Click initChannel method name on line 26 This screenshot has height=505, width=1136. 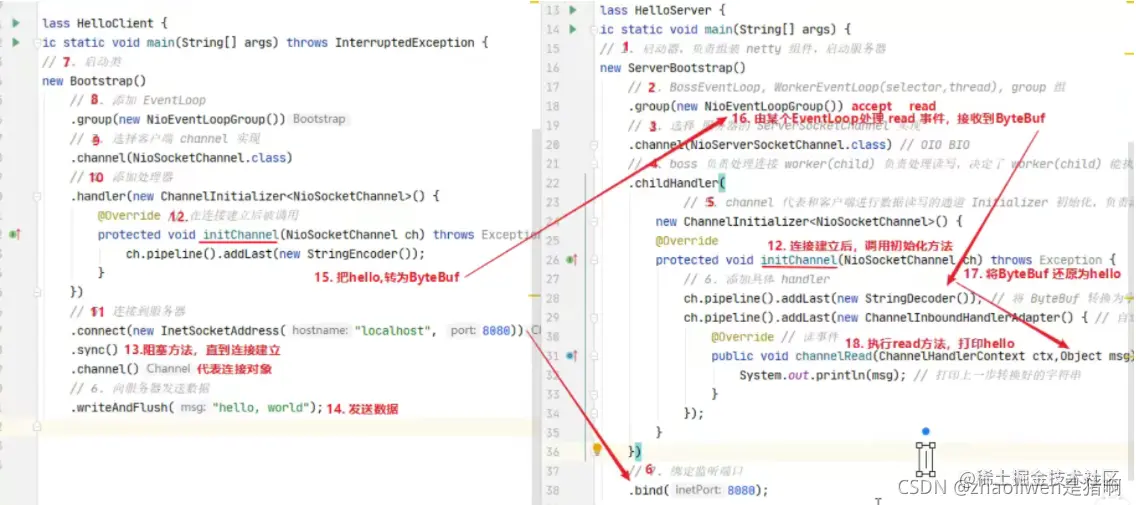(798, 259)
